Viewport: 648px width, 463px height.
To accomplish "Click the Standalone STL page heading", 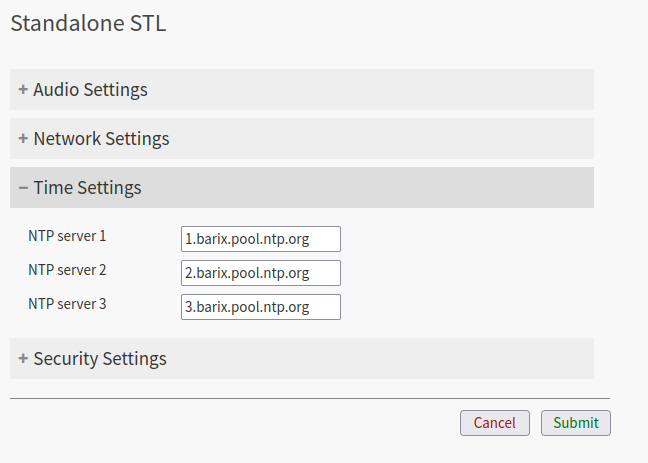I will (x=88, y=24).
